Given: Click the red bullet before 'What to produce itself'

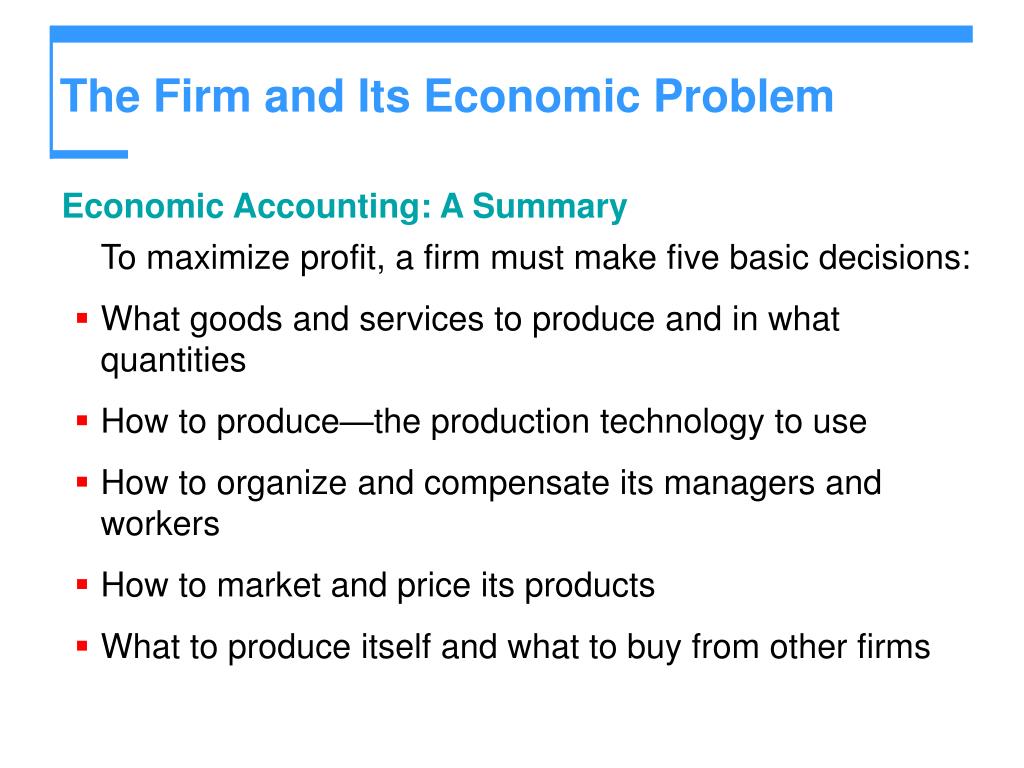Looking at the screenshot, I should 82,647.
